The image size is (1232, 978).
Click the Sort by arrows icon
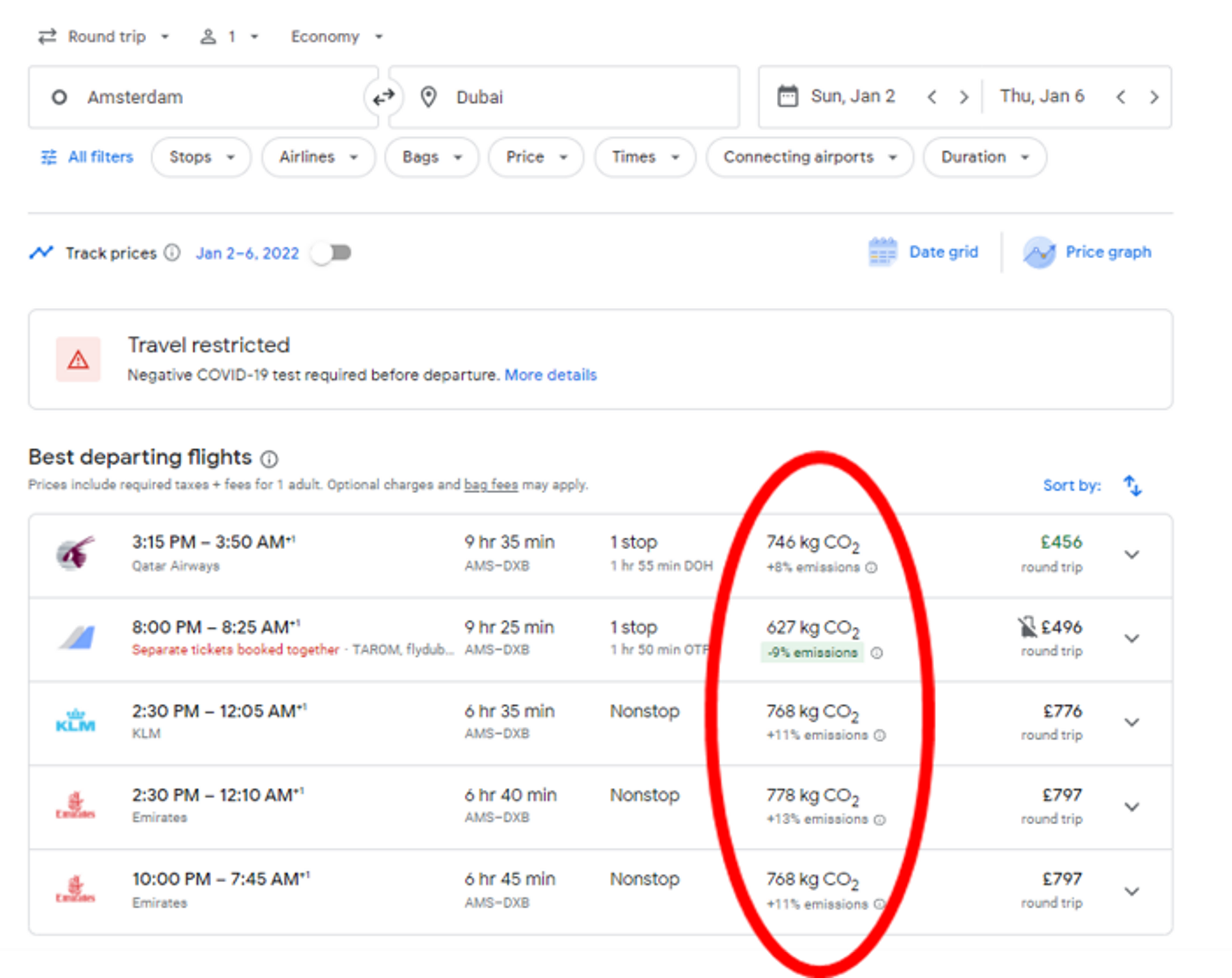1132,485
